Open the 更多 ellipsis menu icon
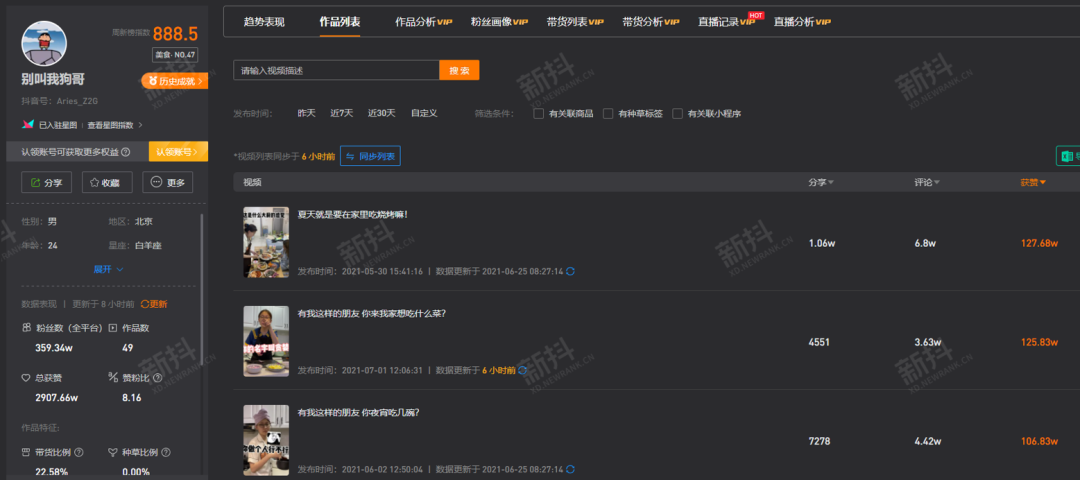 (156, 183)
